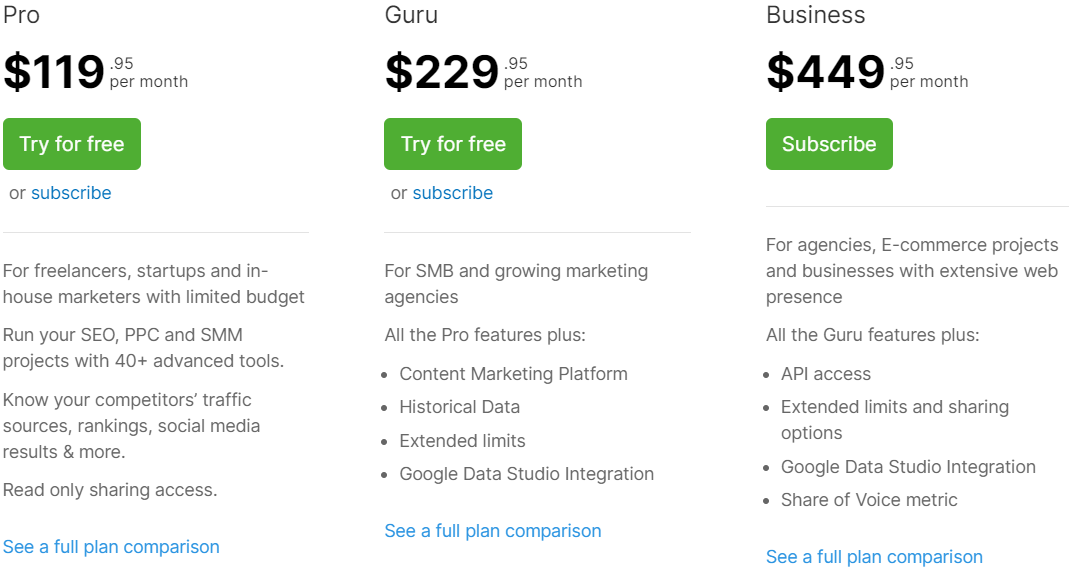The image size is (1069, 580).
Task: Click the API access list item
Action: pyautogui.click(x=825, y=374)
